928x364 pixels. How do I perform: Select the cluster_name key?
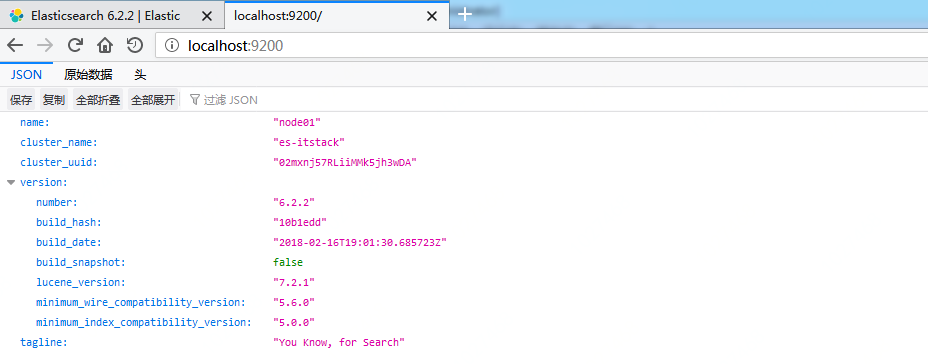click(59, 142)
